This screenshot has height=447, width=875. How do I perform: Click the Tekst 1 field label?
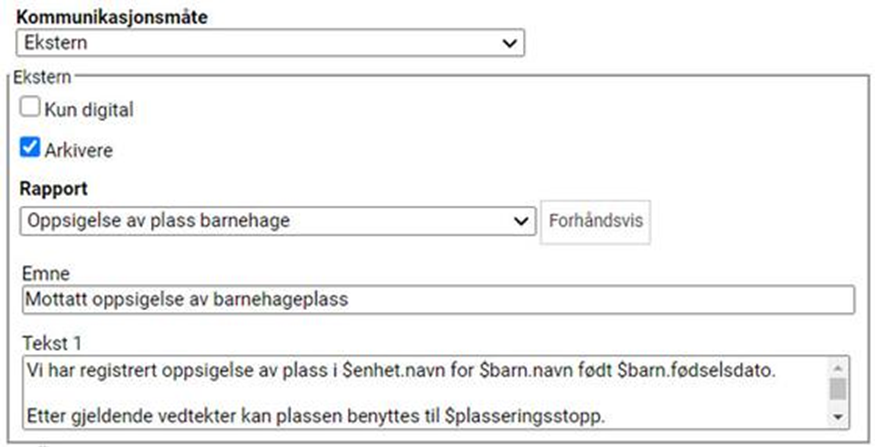pos(48,340)
